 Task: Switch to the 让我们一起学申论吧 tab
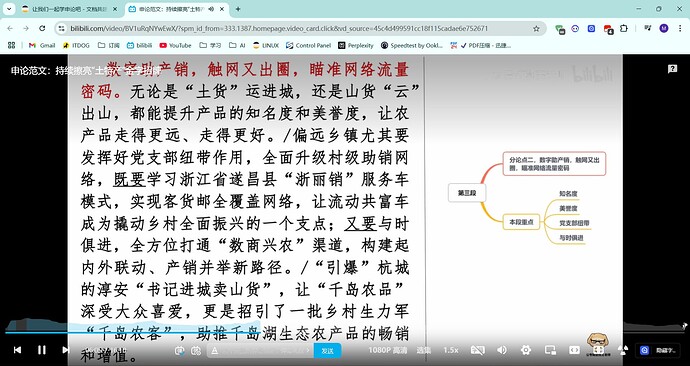coord(70,9)
